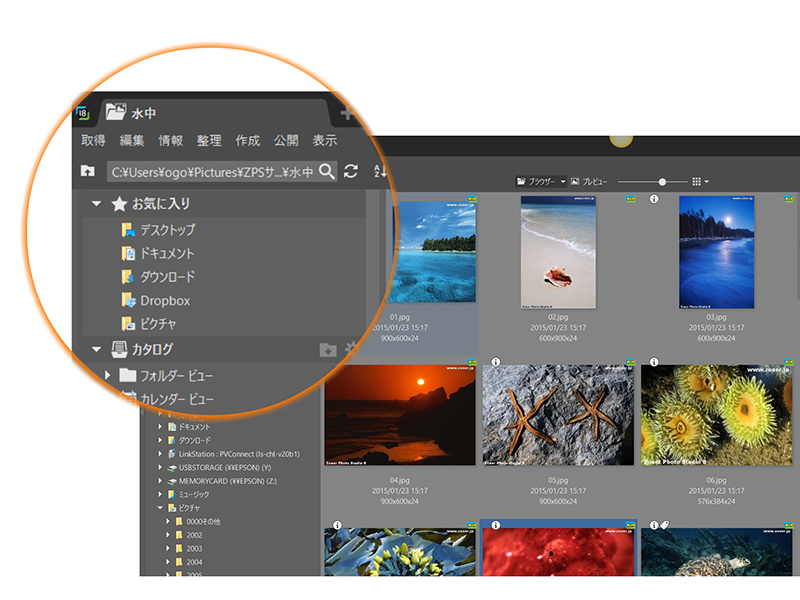Expand the 2002 folder node
The image size is (800, 600).
(167, 535)
